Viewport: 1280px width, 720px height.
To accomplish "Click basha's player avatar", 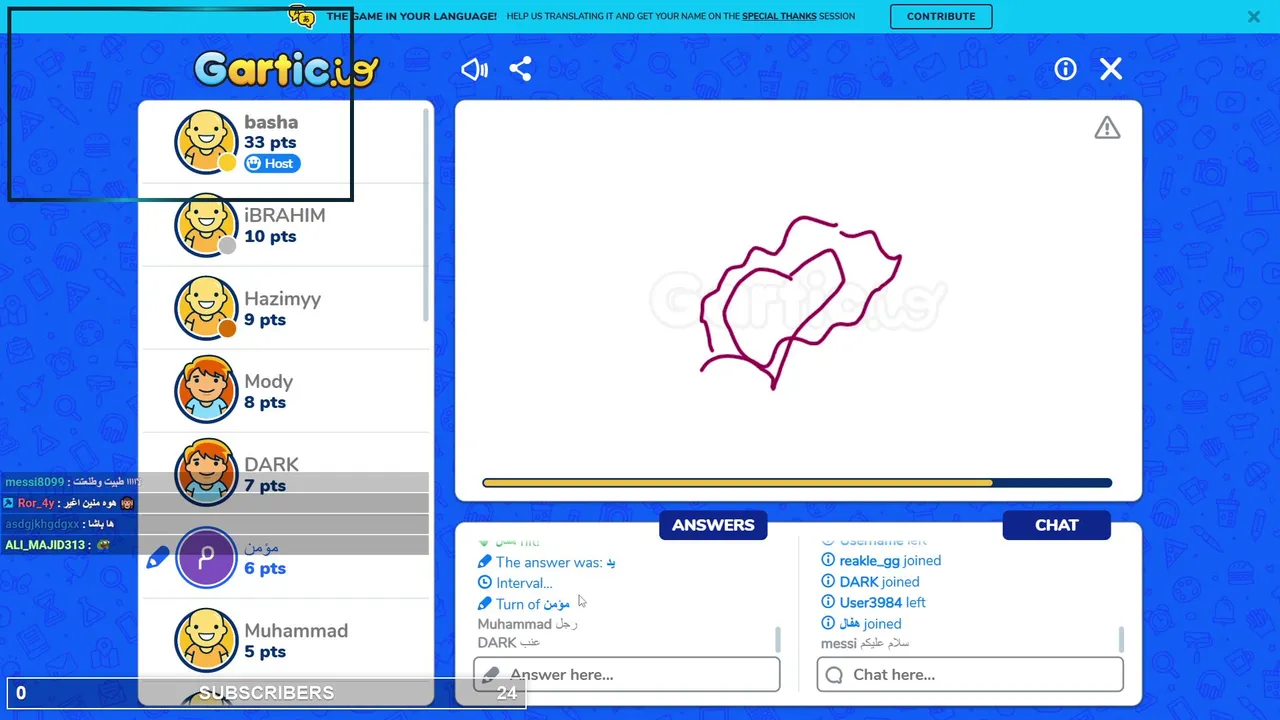I will coord(206,142).
